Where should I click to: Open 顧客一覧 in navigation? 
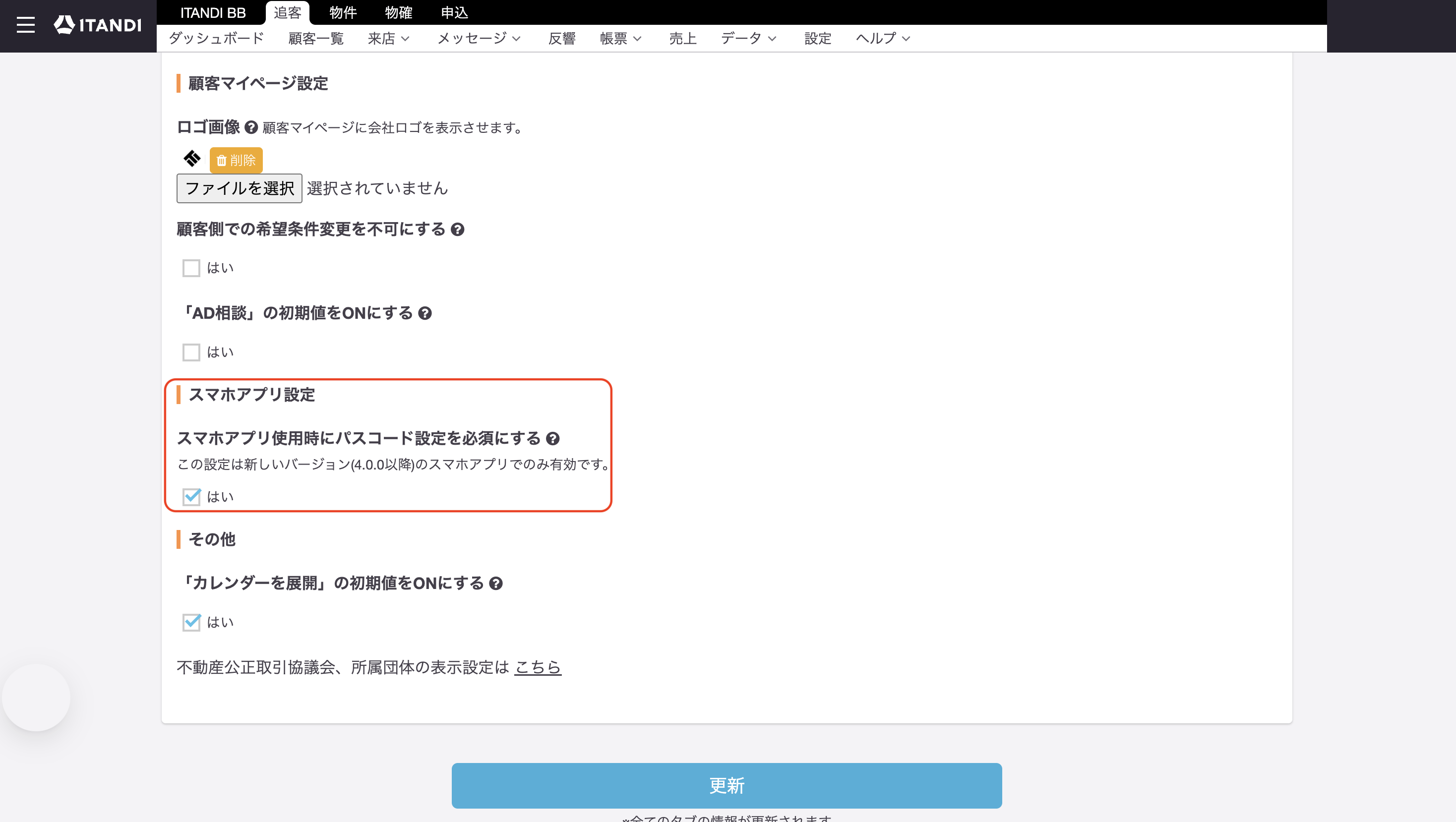point(316,38)
